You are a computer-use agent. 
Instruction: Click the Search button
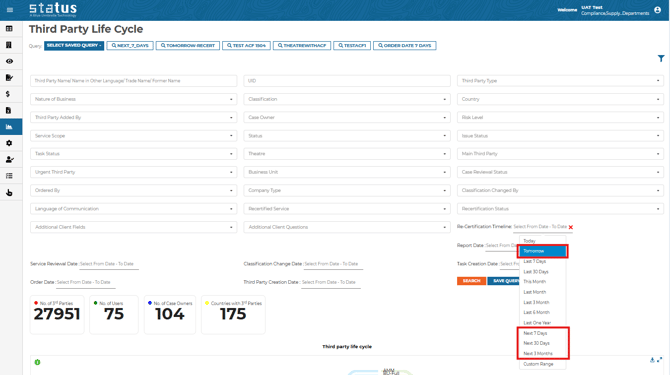pyautogui.click(x=471, y=281)
